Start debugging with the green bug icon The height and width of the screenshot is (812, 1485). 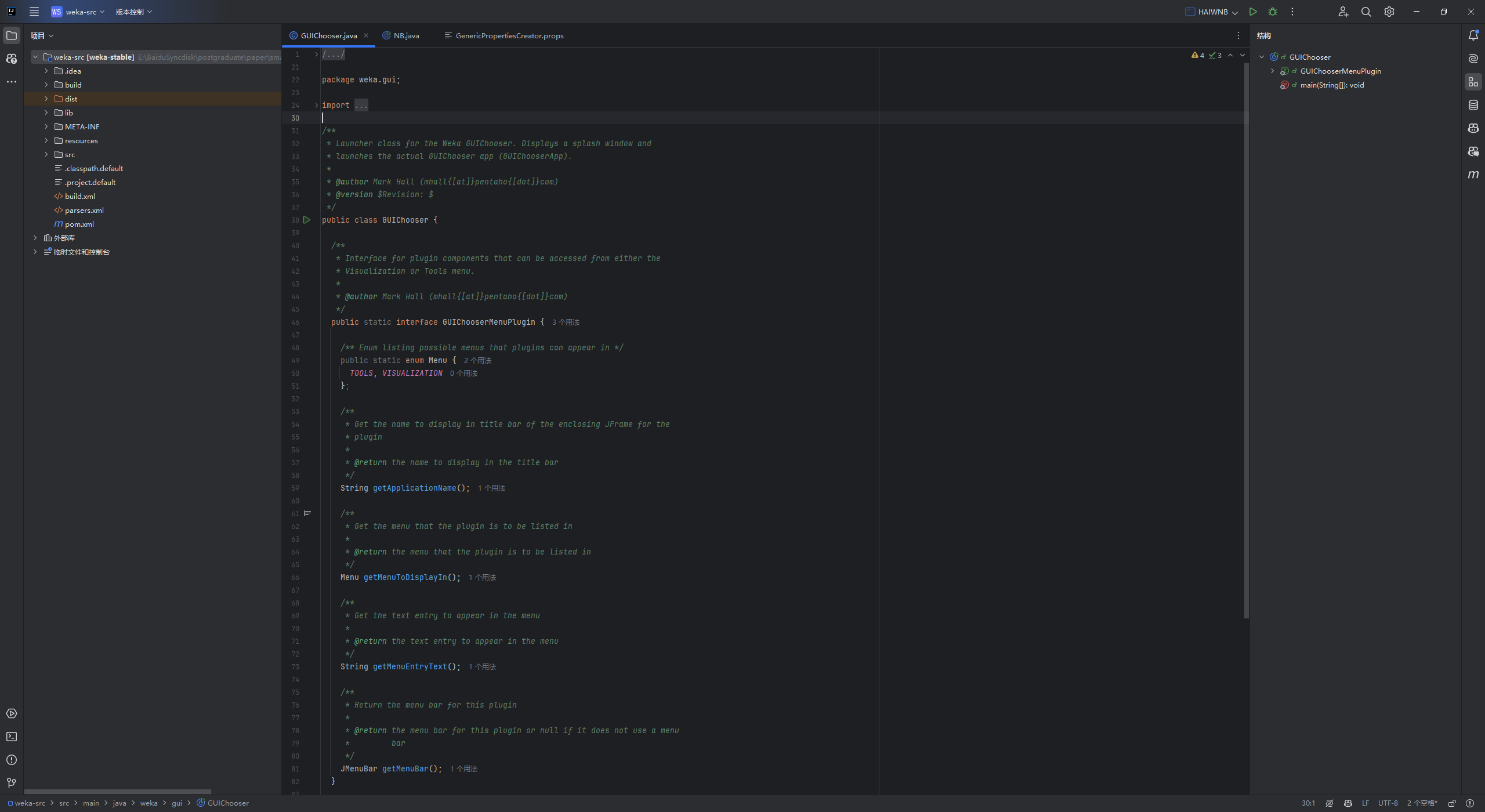pos(1273,12)
